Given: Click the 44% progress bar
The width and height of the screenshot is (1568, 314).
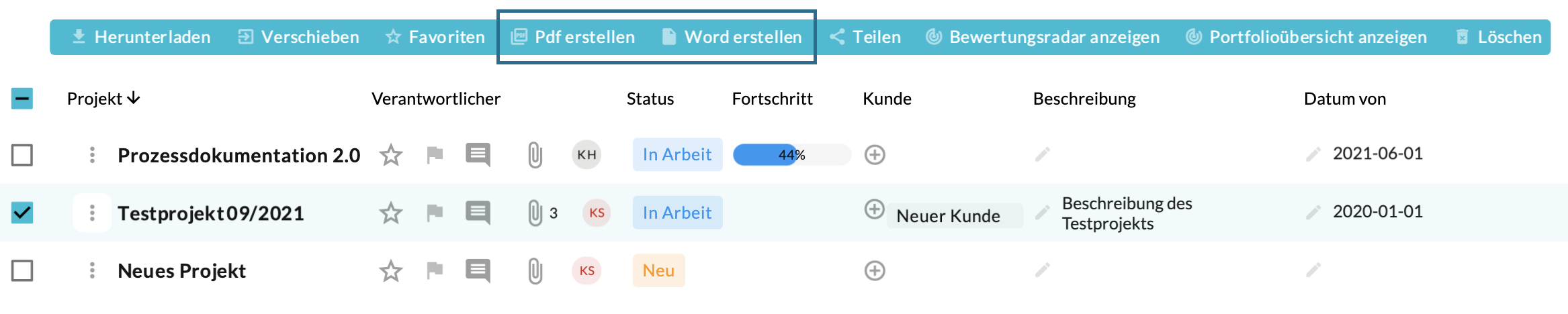Looking at the screenshot, I should [791, 155].
